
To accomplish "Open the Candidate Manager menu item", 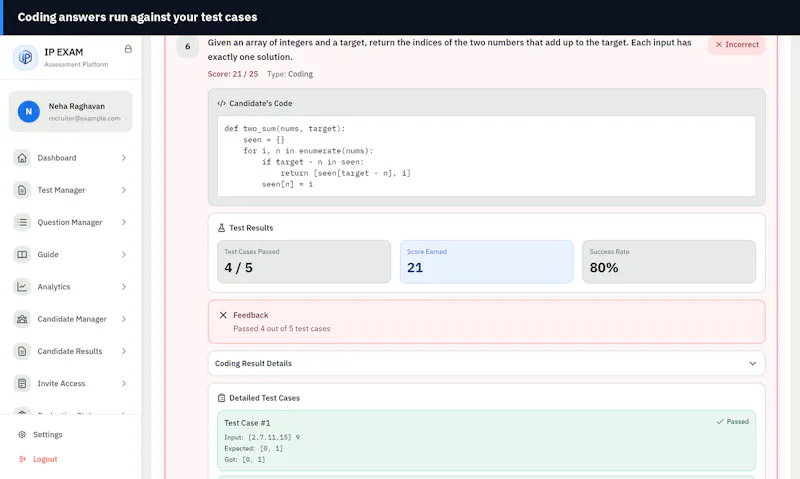I will pyautogui.click(x=70, y=319).
